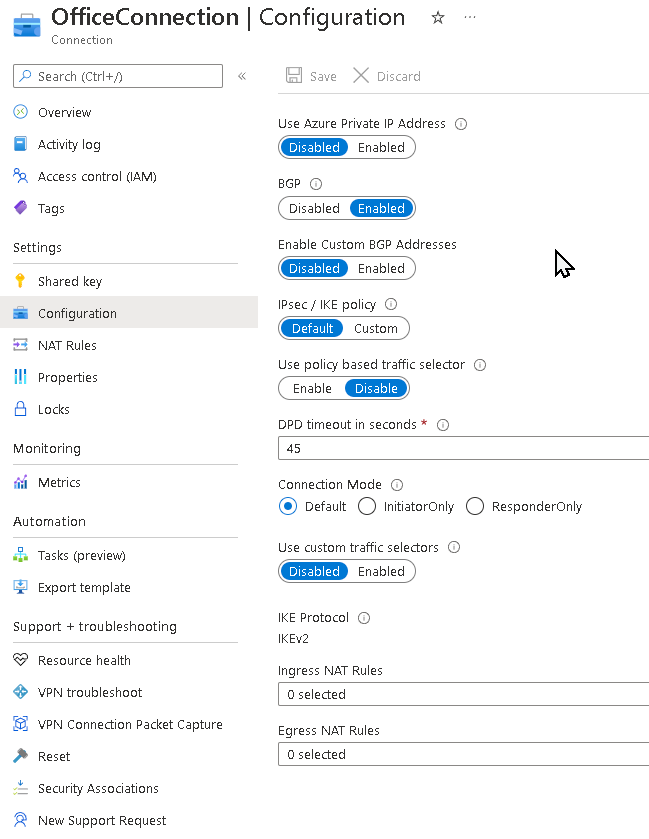The image size is (649, 839).
Task: Open Tags icon in sidebar
Action: point(20,208)
